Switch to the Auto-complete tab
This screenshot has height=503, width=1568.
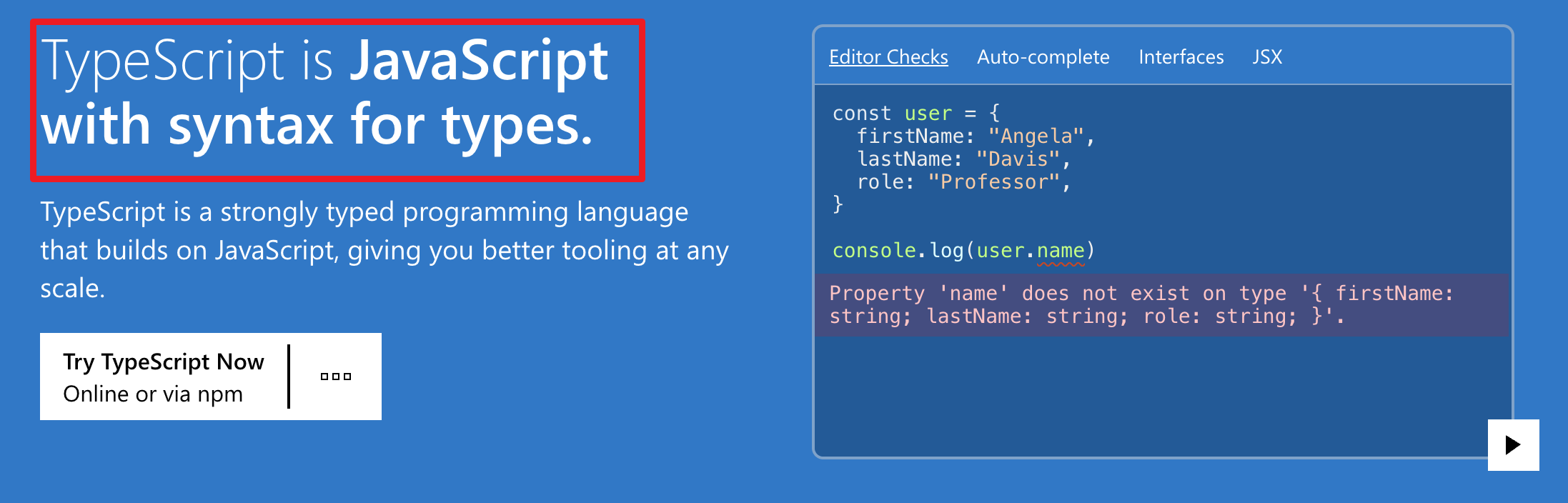(x=1043, y=57)
